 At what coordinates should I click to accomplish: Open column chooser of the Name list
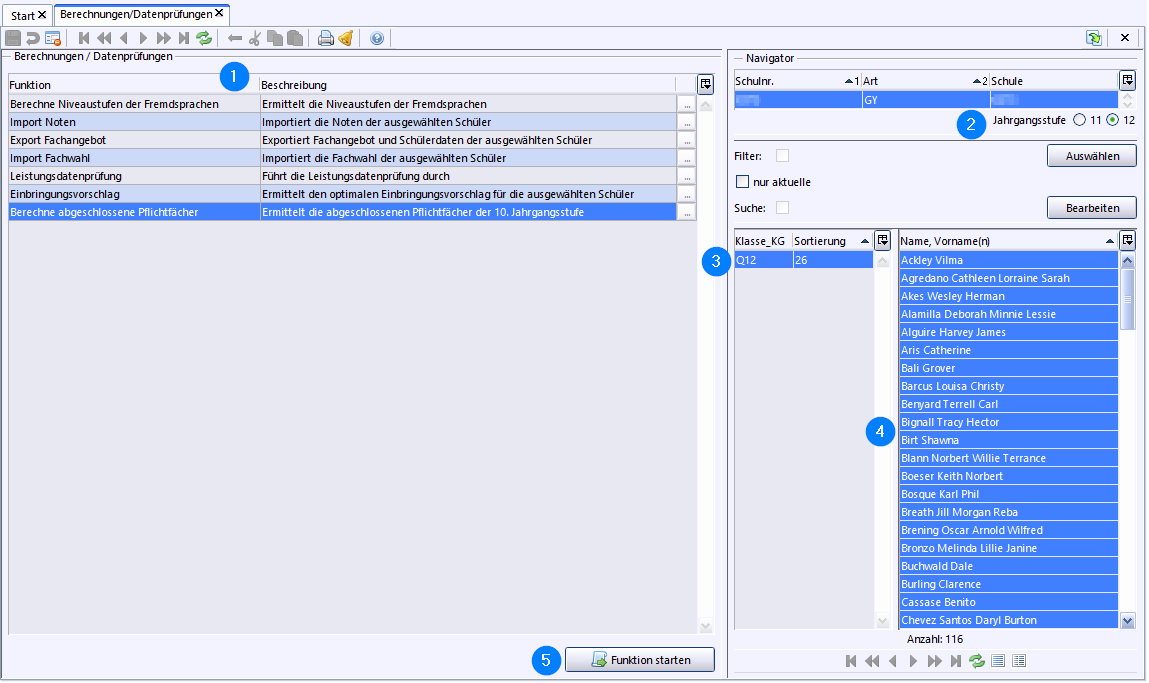[1128, 240]
